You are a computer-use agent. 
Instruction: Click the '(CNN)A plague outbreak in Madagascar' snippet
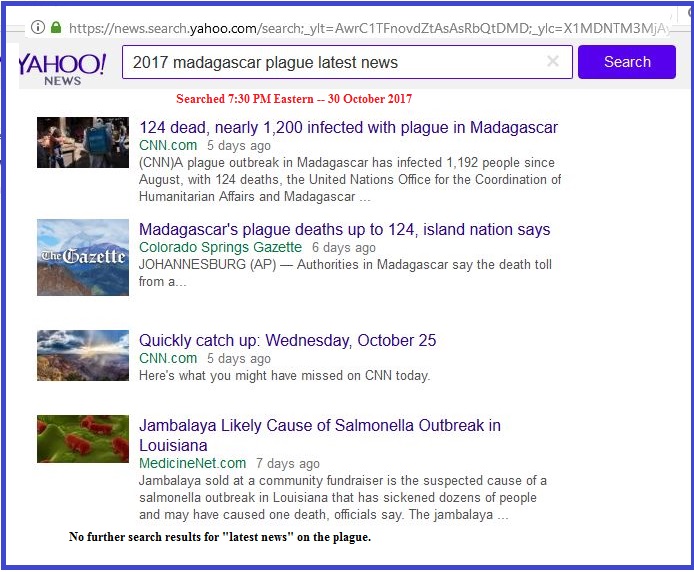350,179
